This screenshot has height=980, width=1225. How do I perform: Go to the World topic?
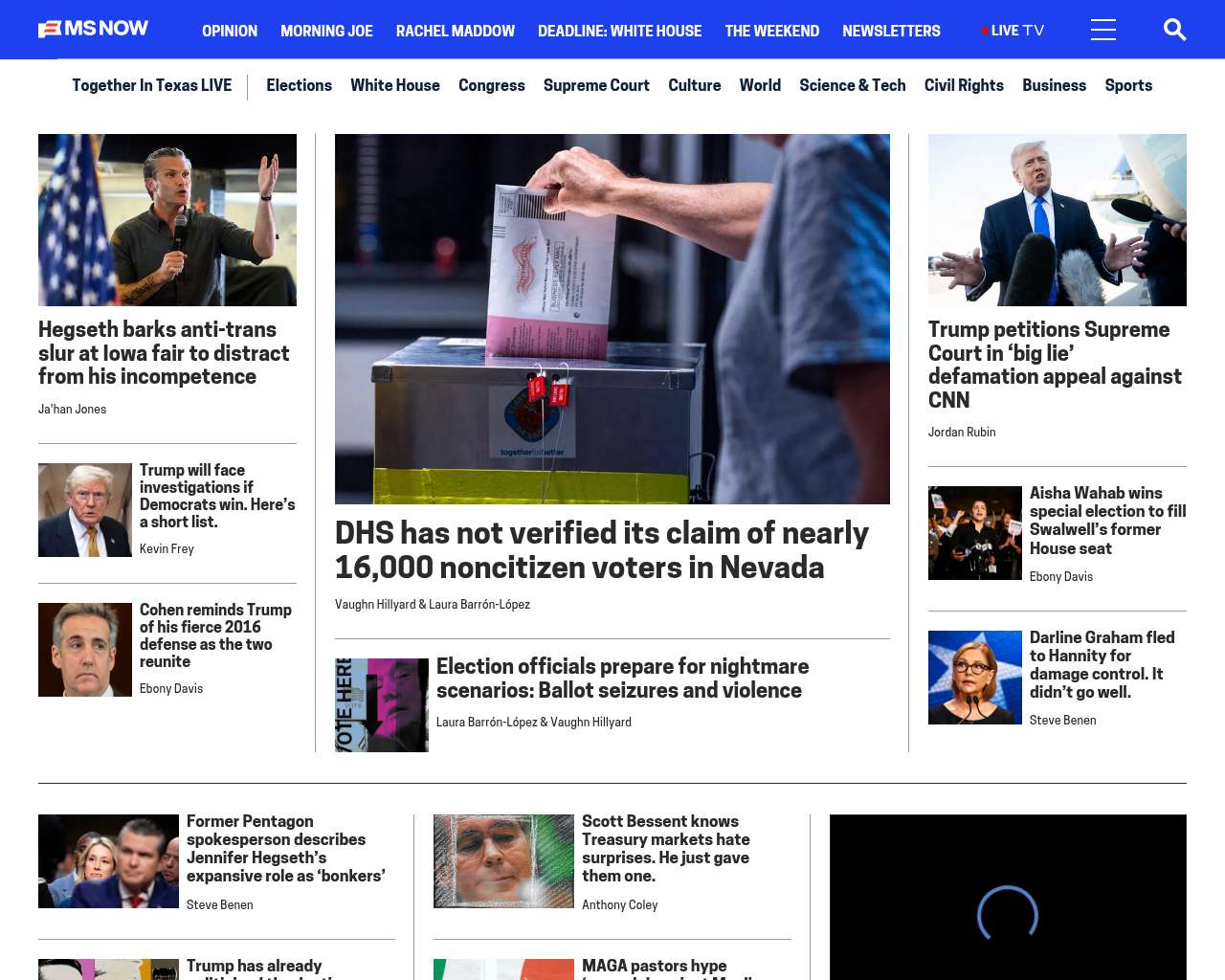(x=760, y=85)
